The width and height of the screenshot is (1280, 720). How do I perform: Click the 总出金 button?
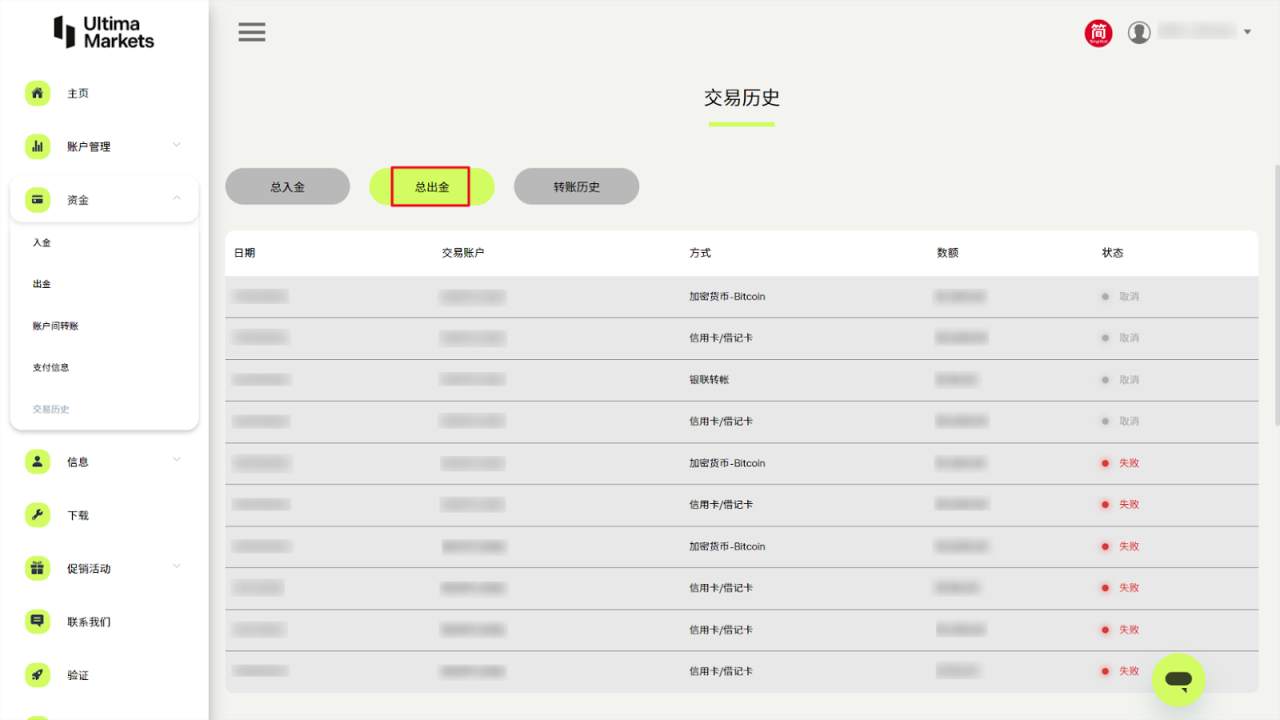click(431, 186)
